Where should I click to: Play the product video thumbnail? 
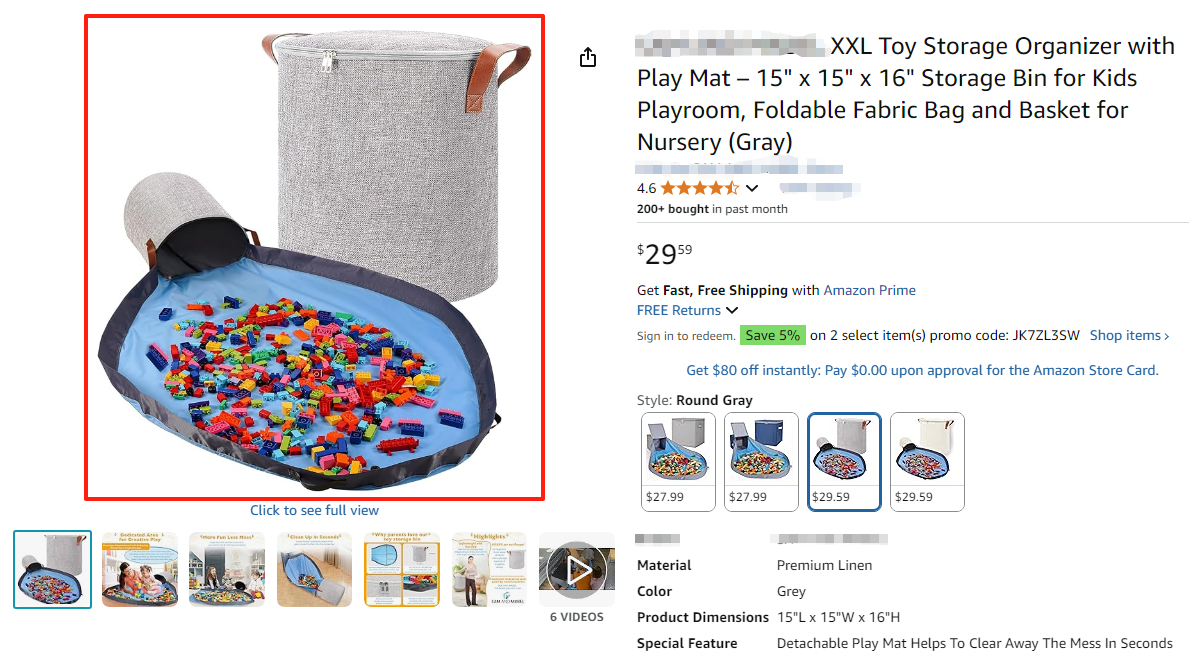click(577, 569)
